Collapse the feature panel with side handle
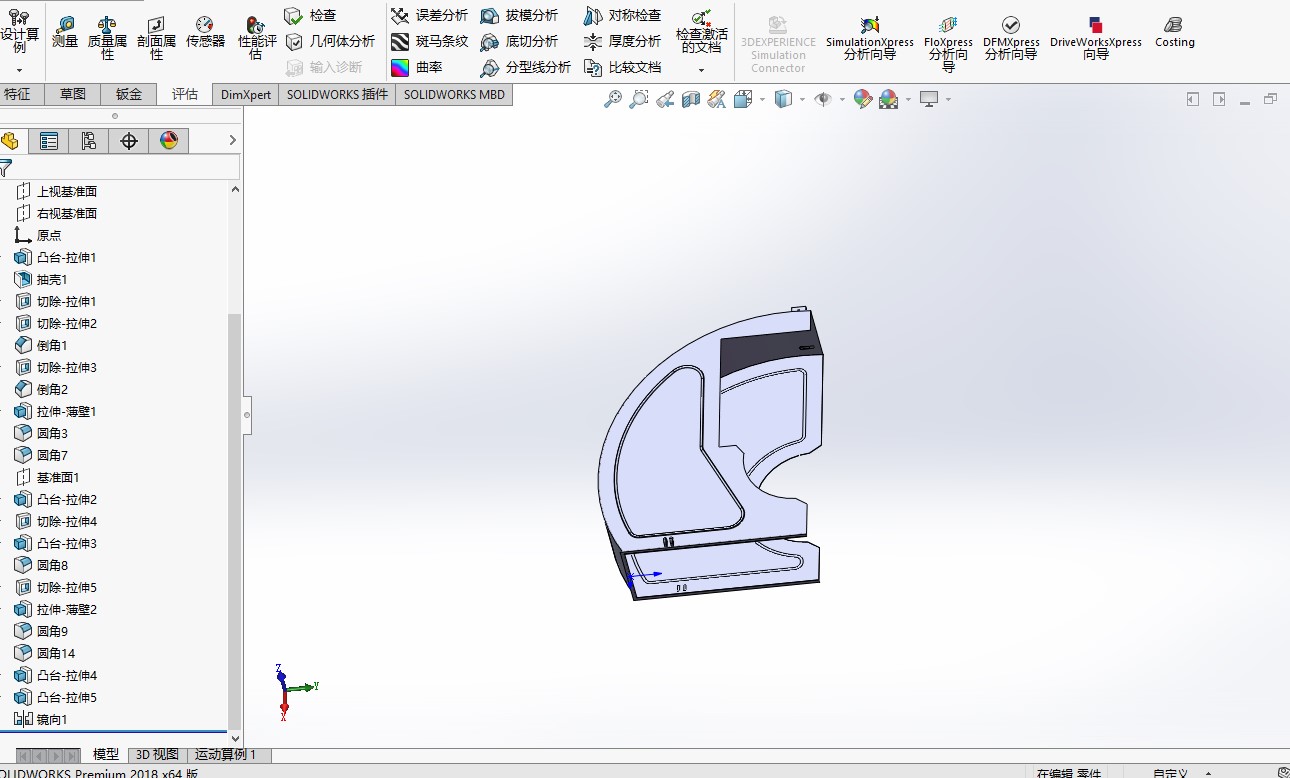The width and height of the screenshot is (1290, 778). point(247,414)
